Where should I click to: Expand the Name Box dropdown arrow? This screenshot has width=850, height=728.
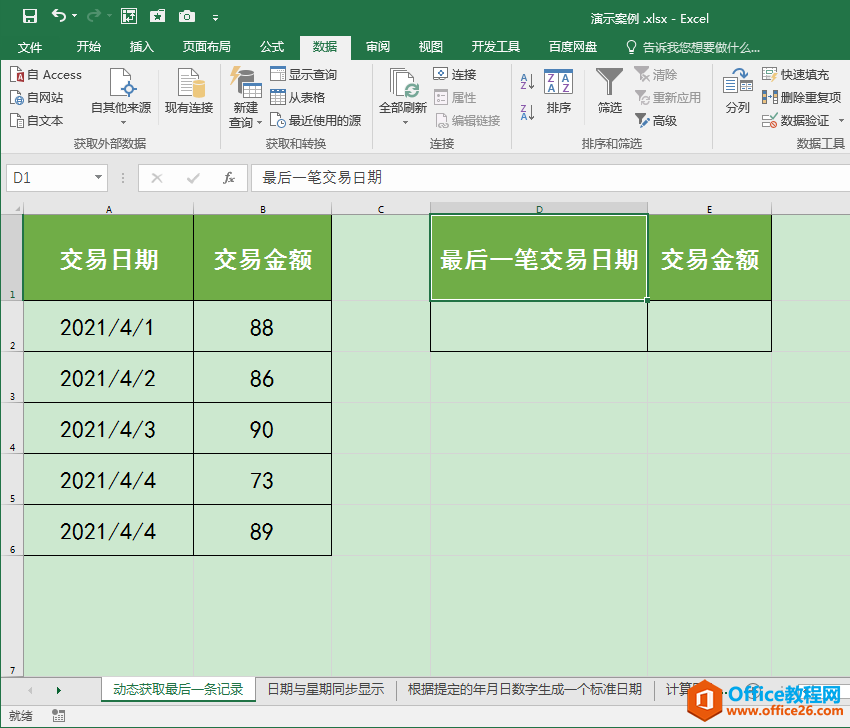point(98,178)
